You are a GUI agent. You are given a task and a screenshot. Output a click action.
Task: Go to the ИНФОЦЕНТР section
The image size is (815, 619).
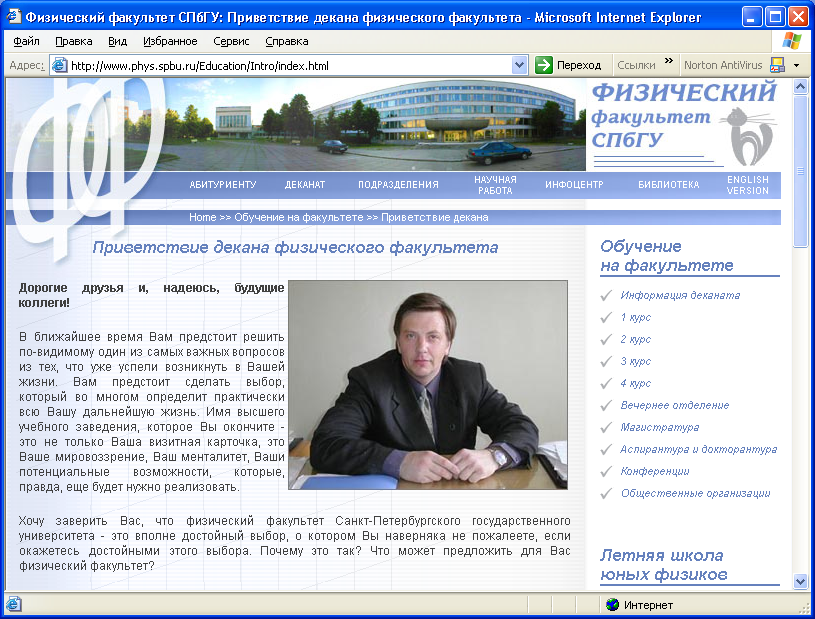pos(574,185)
